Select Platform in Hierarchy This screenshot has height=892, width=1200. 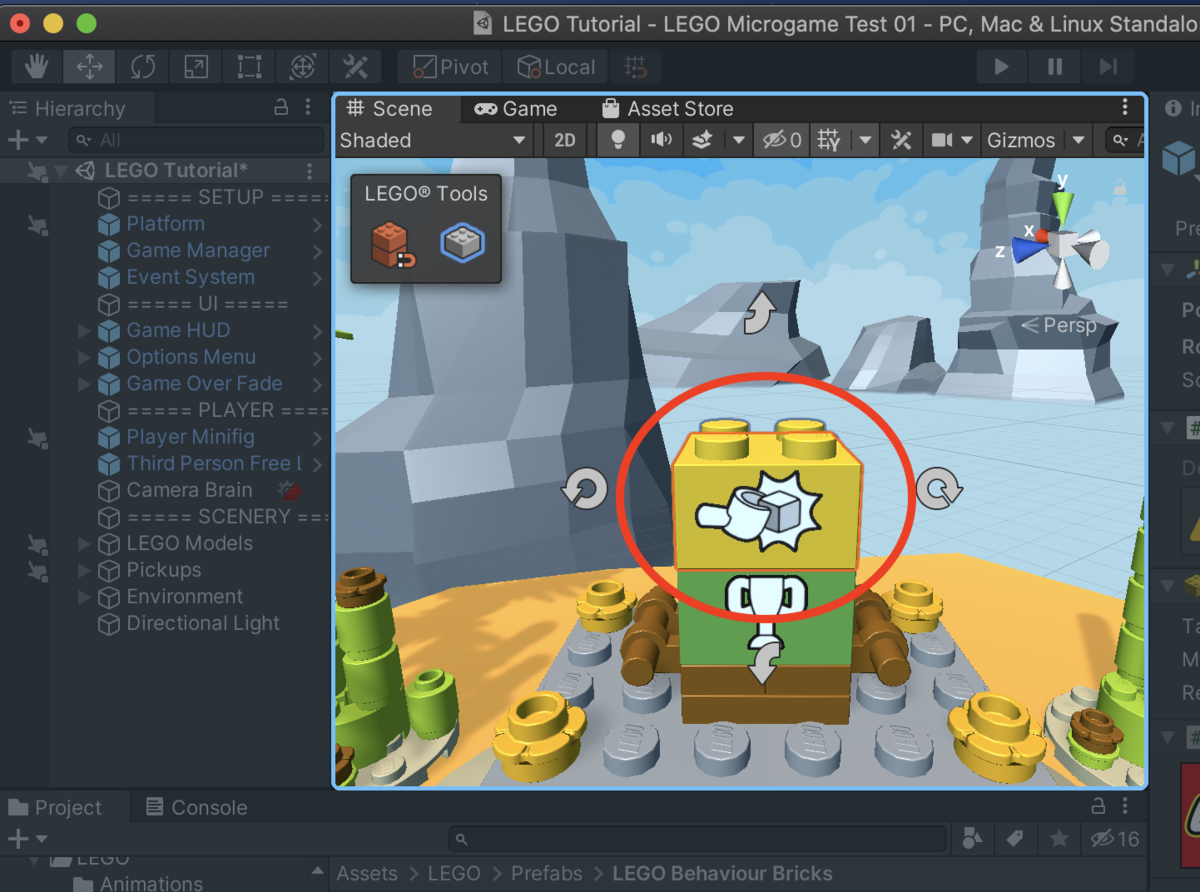tap(165, 224)
